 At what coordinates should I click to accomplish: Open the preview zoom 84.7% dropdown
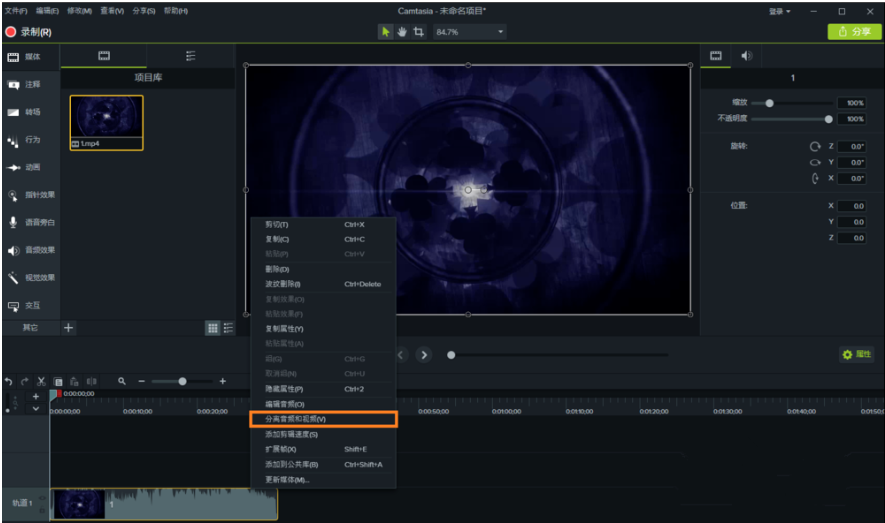[x=470, y=32]
